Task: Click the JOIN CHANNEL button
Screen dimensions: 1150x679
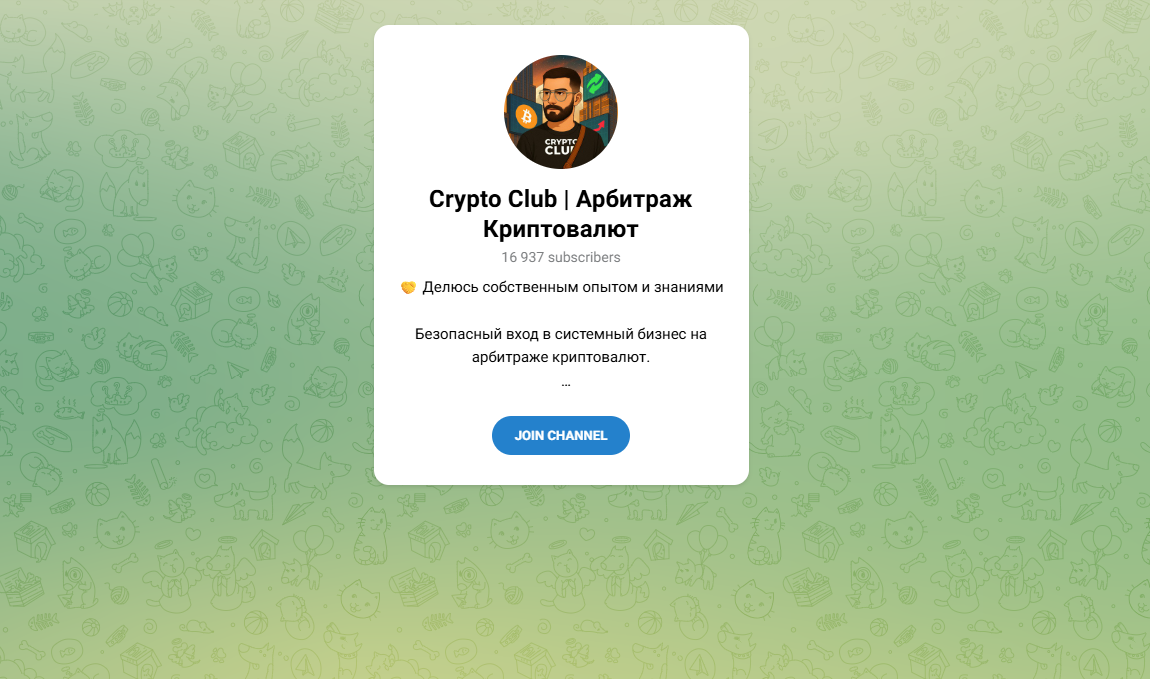Action: (x=560, y=436)
